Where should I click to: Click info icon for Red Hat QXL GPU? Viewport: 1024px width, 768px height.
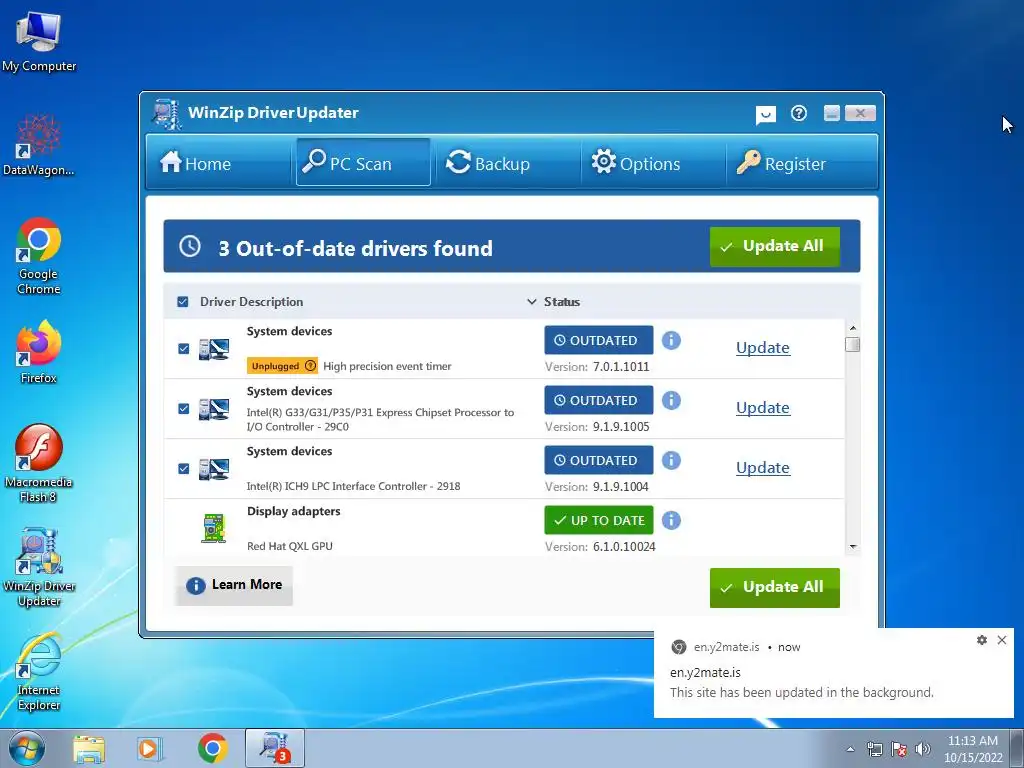click(x=671, y=520)
